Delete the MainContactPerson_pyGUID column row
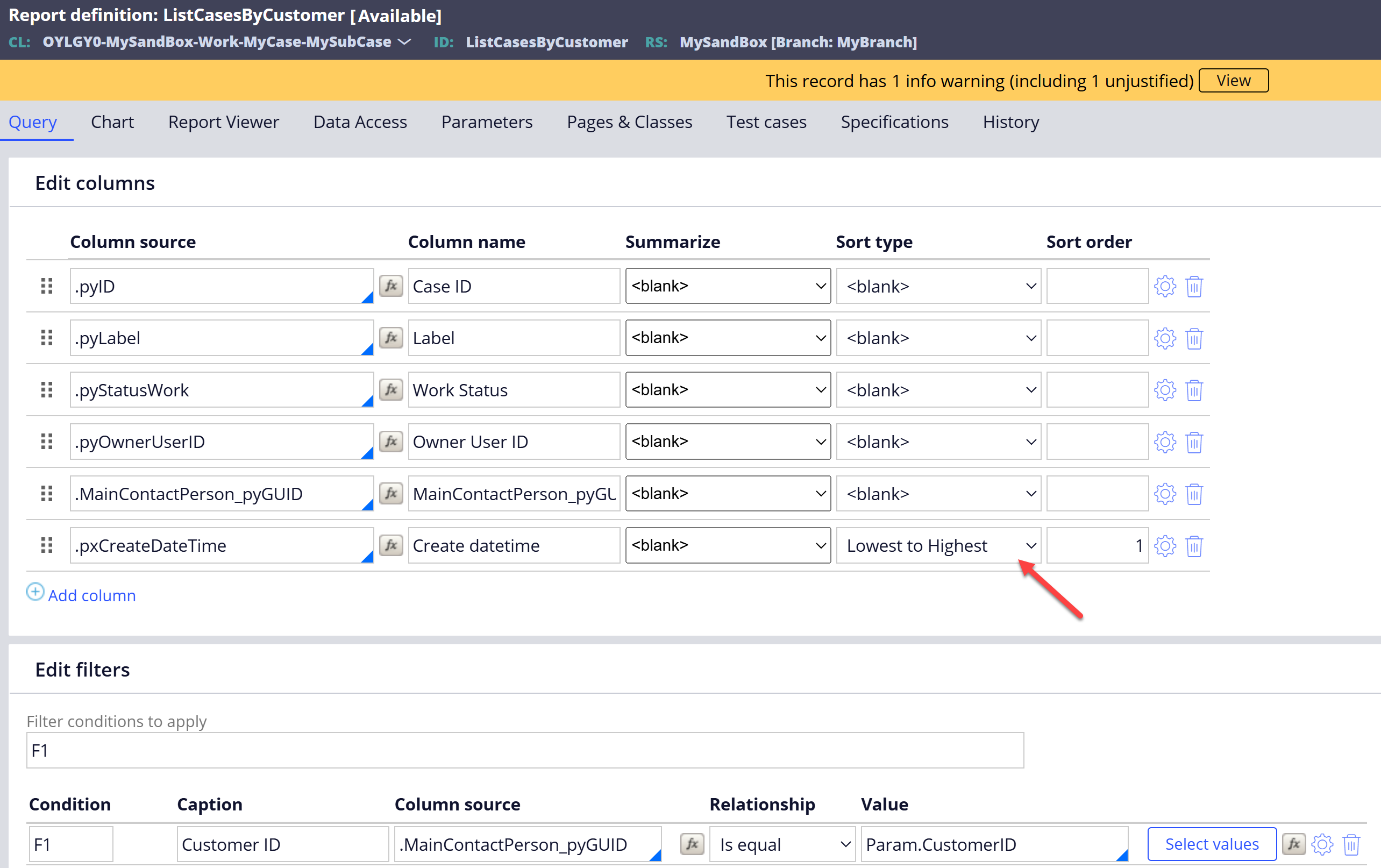This screenshot has width=1381, height=868. coord(1194,494)
